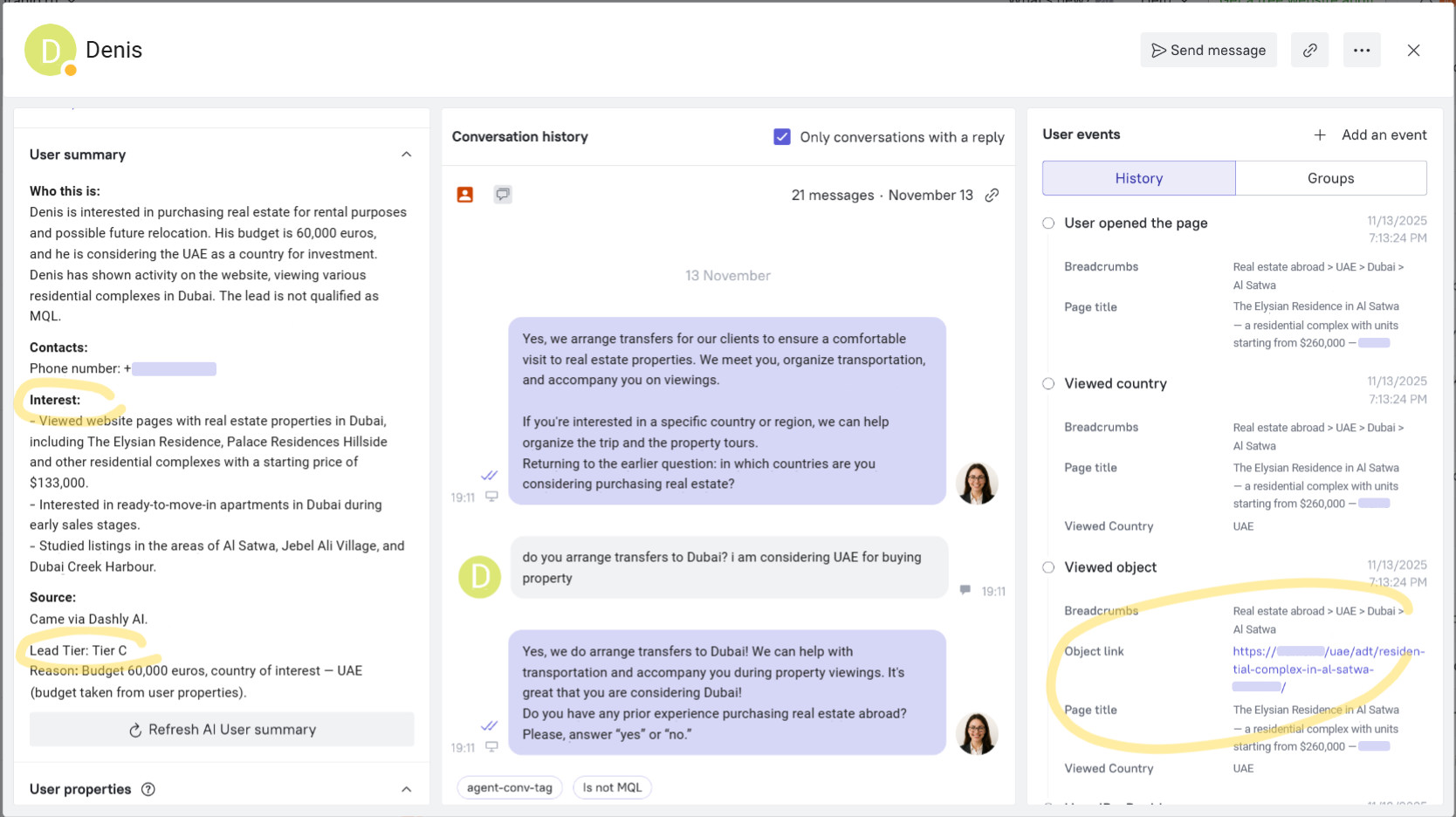Click the monitor icon under the 19:11 timestamp
The image size is (1456, 817).
(x=491, y=496)
